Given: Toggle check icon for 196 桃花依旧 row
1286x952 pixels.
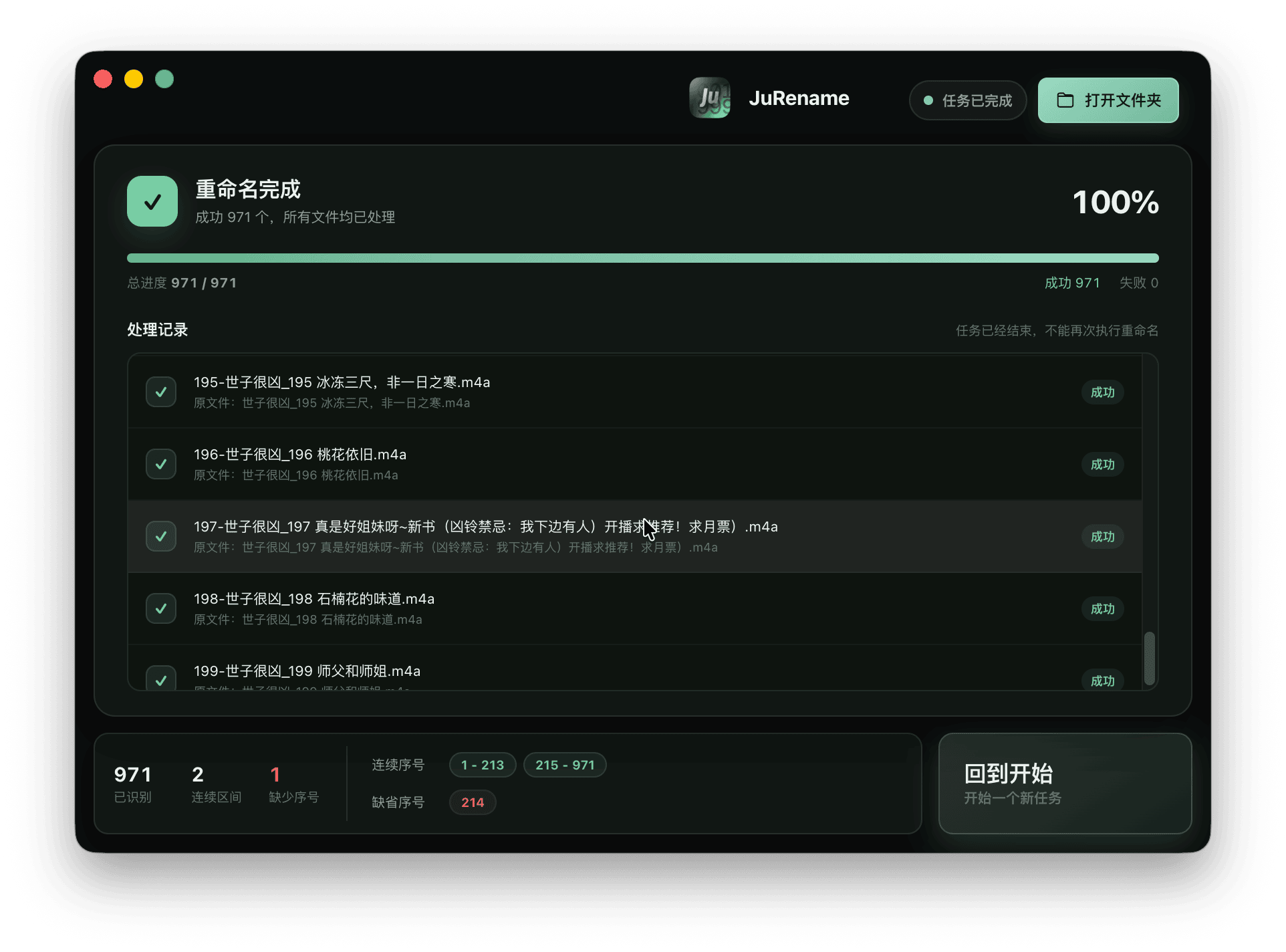Looking at the screenshot, I should pos(161,465).
